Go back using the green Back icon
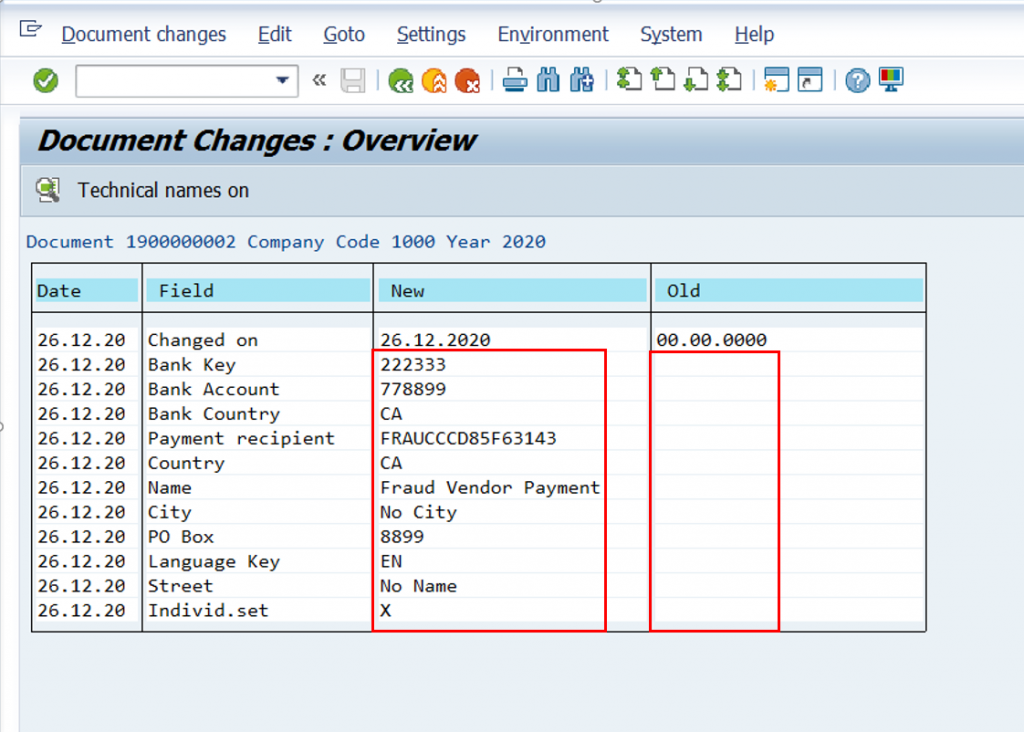This screenshot has height=732, width=1024. pos(400,81)
